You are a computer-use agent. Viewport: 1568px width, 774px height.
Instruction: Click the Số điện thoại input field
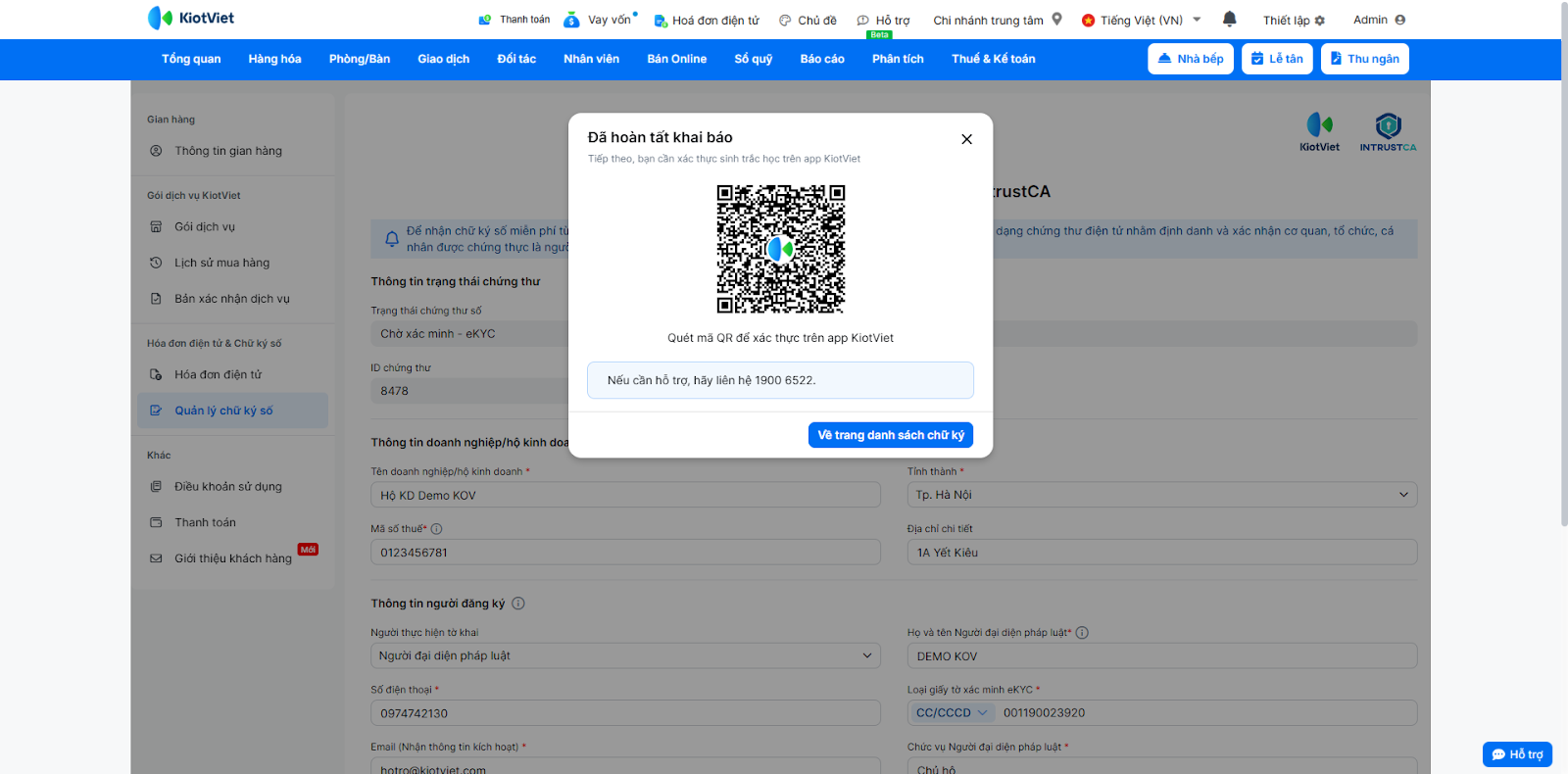pos(625,713)
